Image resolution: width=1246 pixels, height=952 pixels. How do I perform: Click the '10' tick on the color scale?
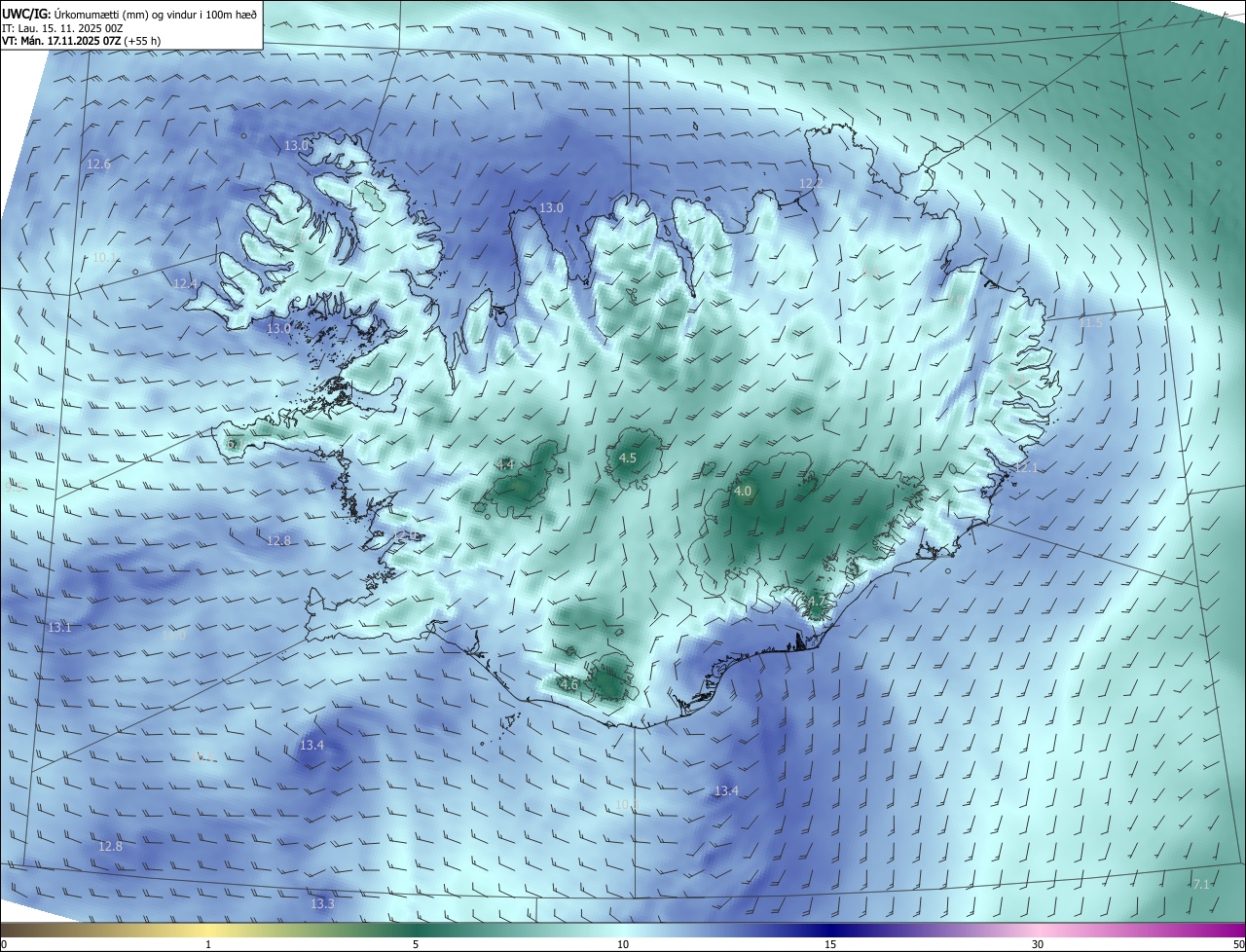point(623,944)
